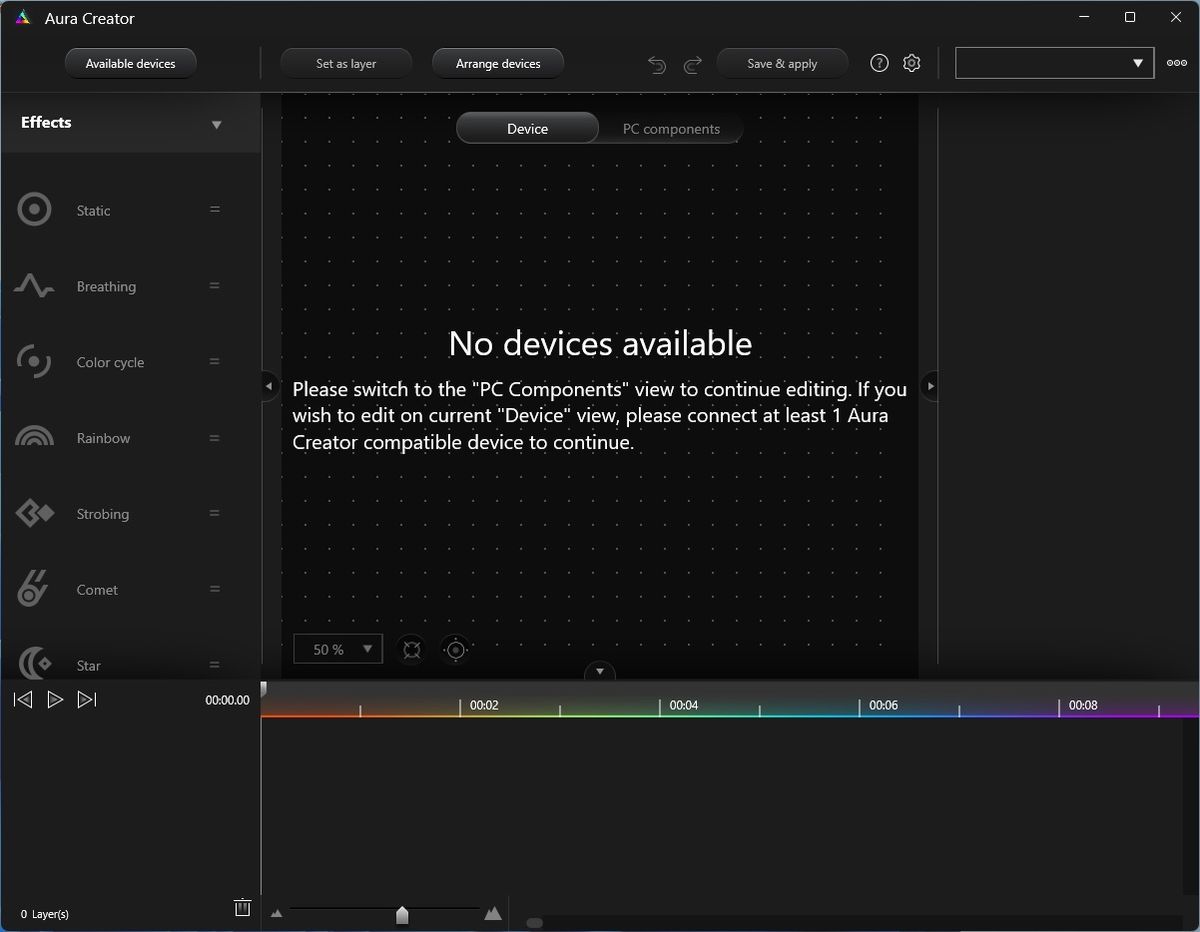Click the Available devices button
Screen dimensions: 1200x932
(x=130, y=63)
